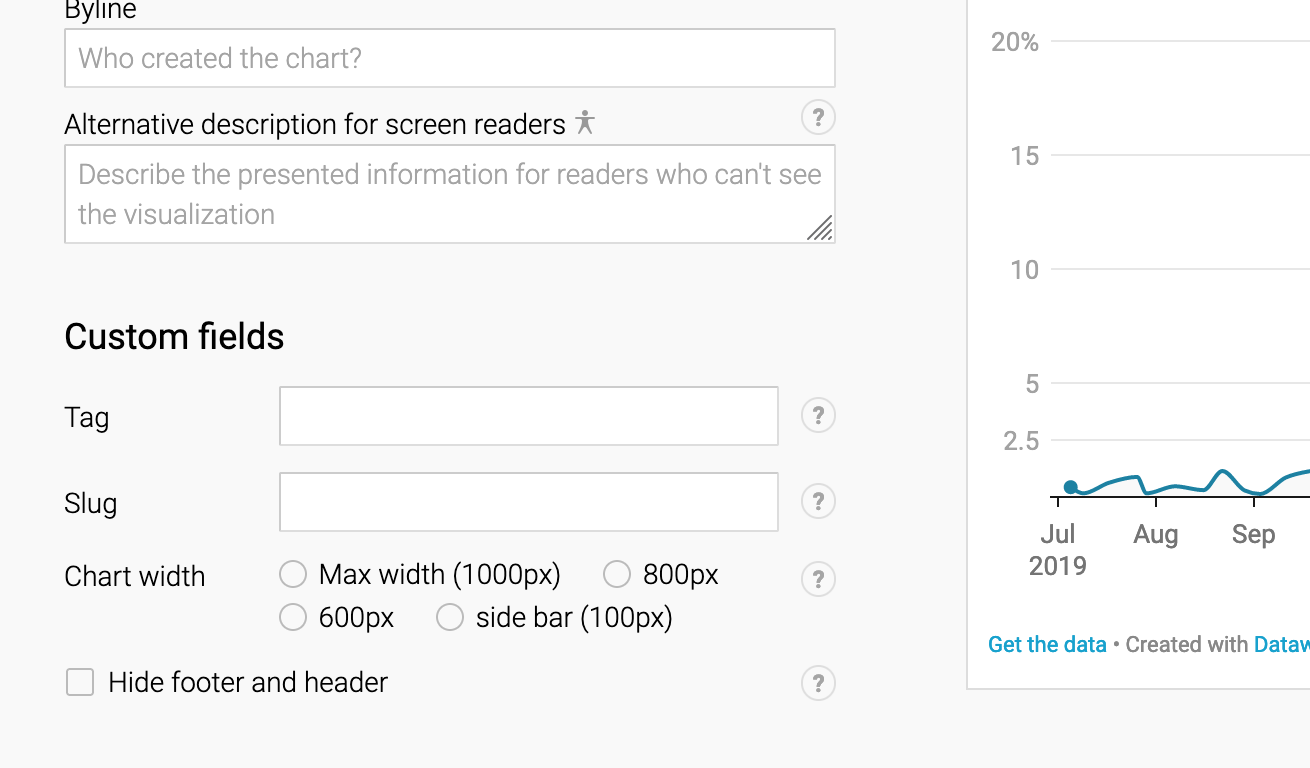Viewport: 1310px width, 768px height.
Task: Click the 5 y-axis label
Action: coord(1032,384)
